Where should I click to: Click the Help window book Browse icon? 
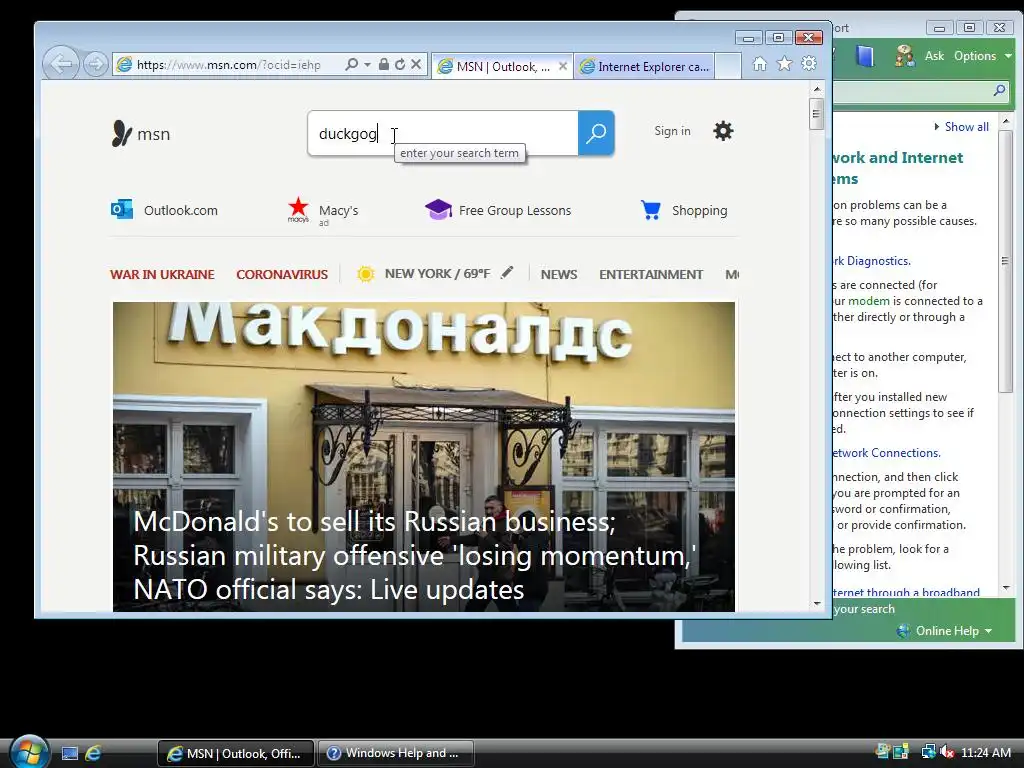[x=864, y=56]
